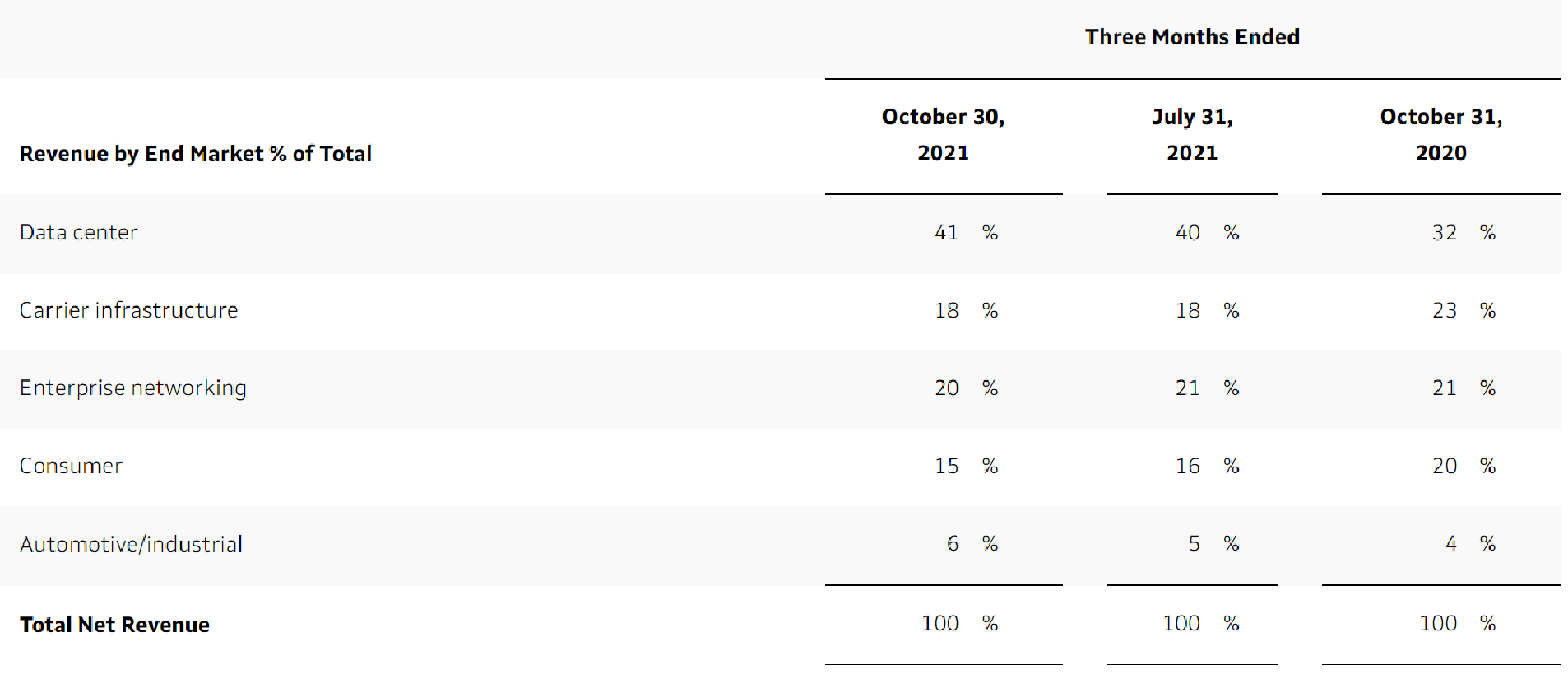Select the Automotive/industrial 6 value

click(953, 543)
